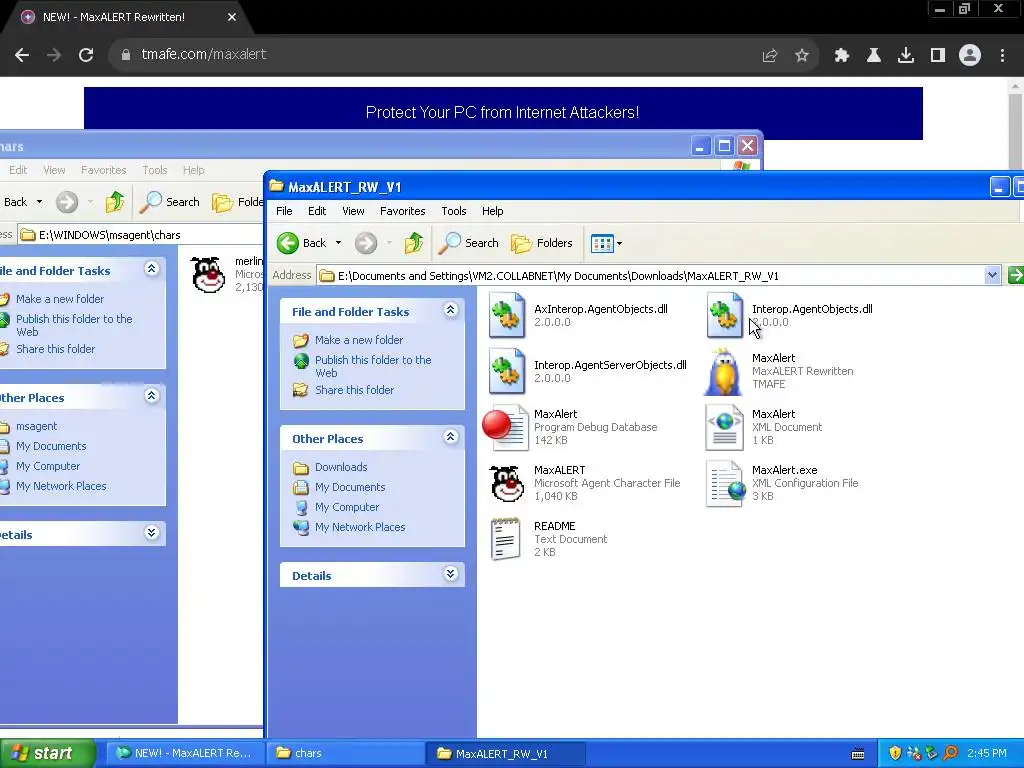This screenshot has width=1024, height=768.
Task: Collapse Other Places panel in chars window
Action: coord(152,396)
